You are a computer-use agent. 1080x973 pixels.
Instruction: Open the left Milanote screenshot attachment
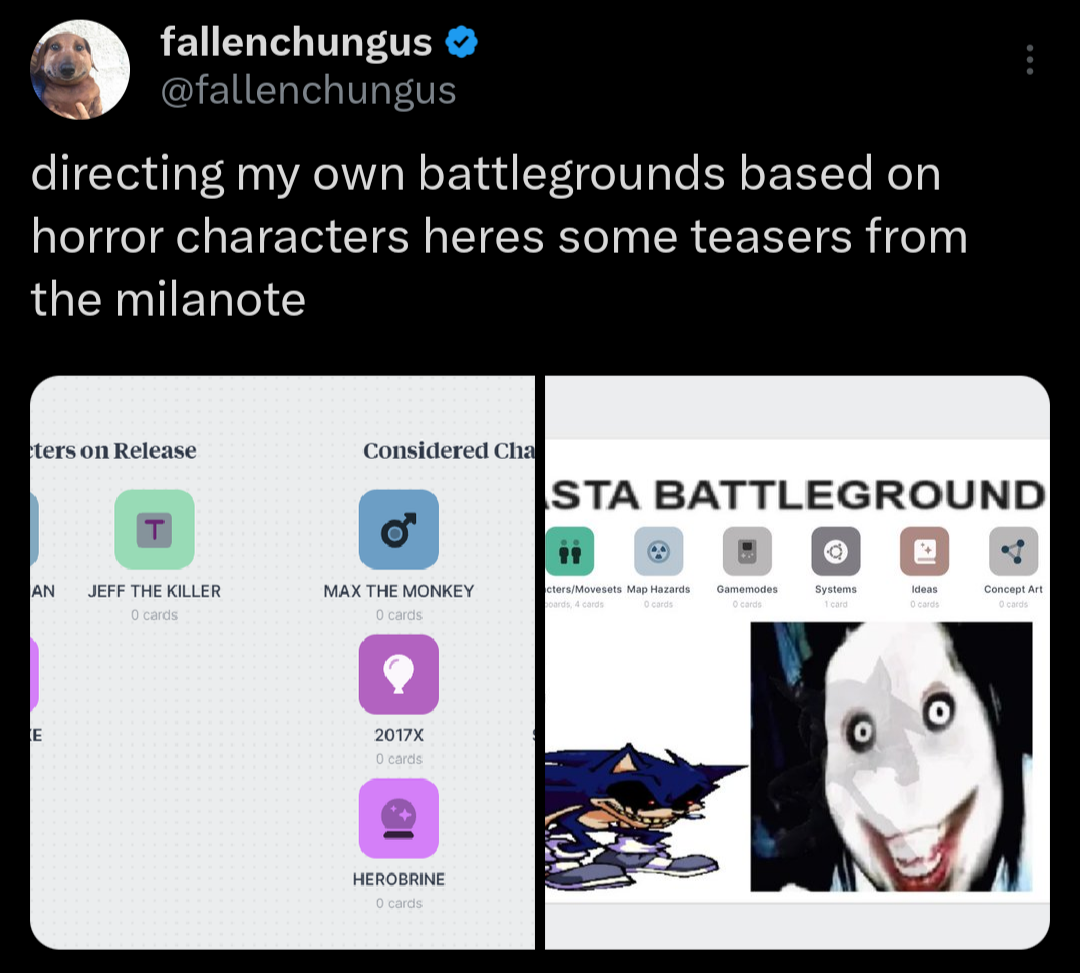point(282,662)
